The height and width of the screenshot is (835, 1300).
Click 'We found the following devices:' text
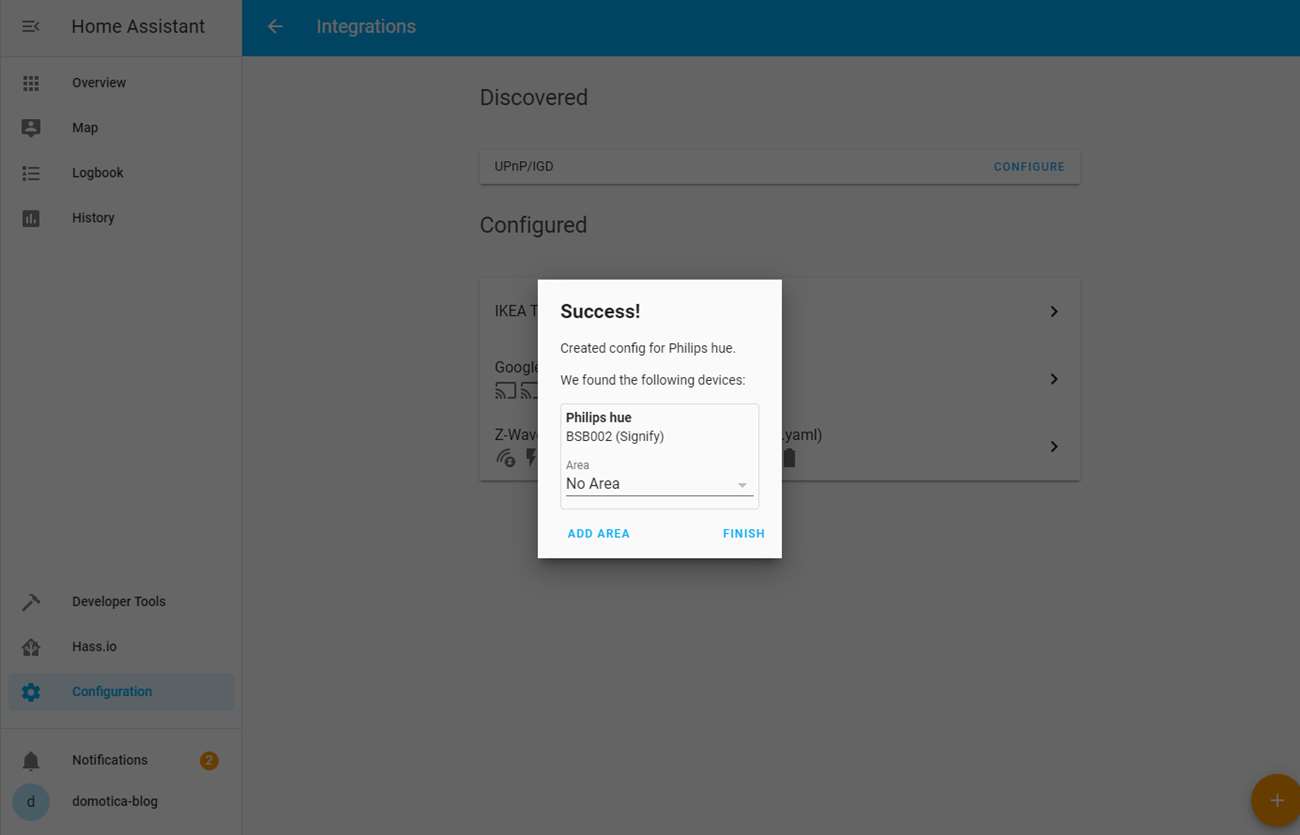[x=653, y=380]
